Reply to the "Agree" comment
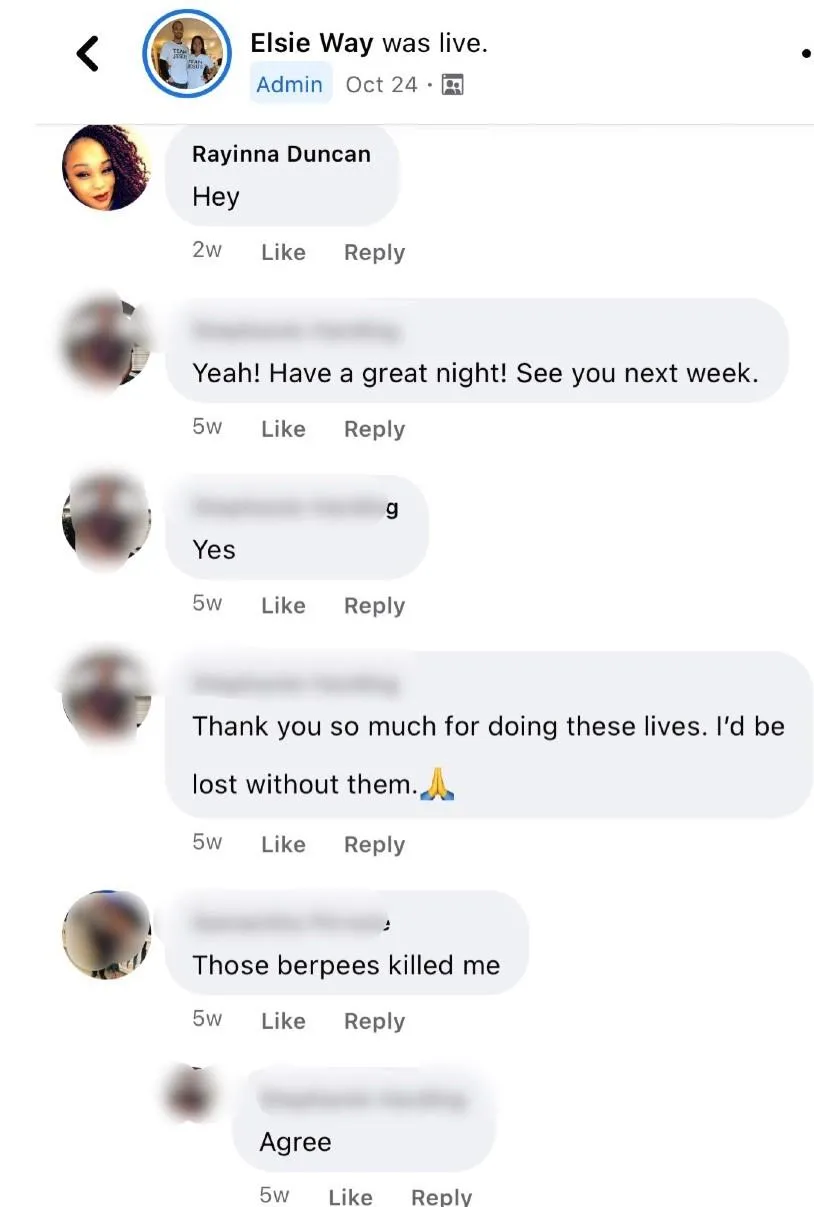 pyautogui.click(x=441, y=1196)
